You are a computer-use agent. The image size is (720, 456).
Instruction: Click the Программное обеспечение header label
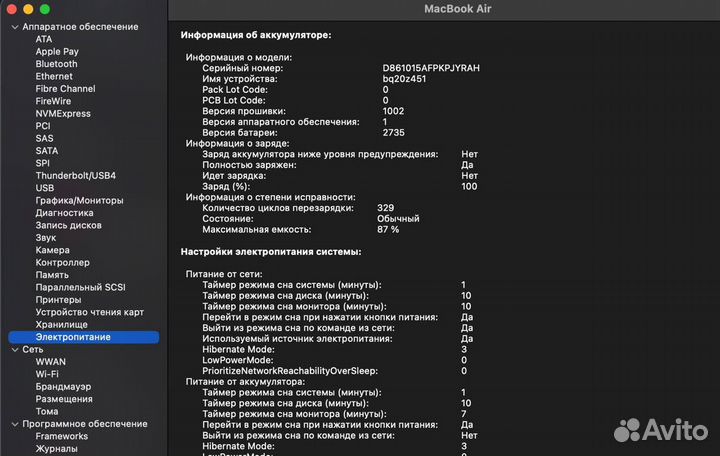coord(85,424)
